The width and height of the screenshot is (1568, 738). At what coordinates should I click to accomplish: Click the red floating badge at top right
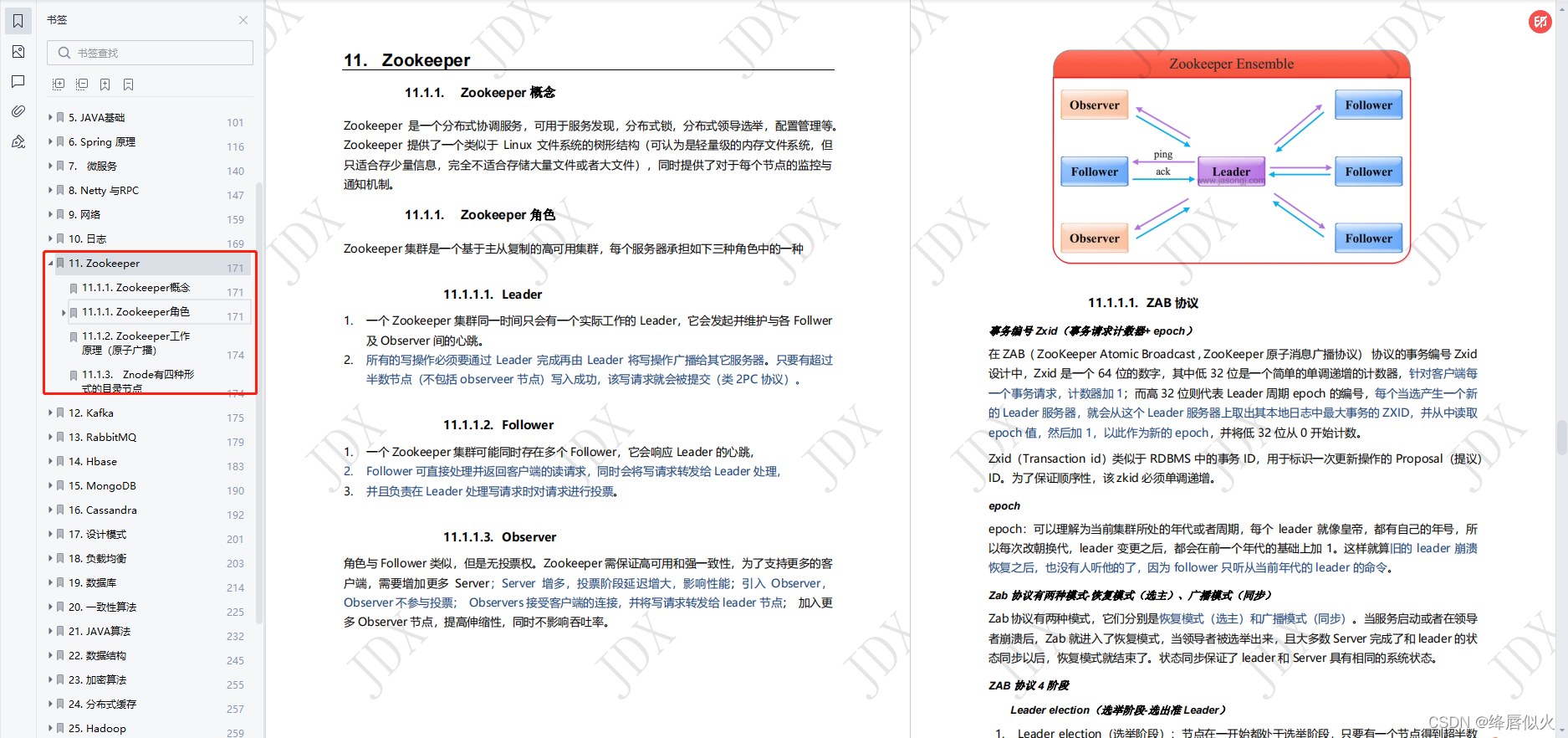tap(1540, 22)
